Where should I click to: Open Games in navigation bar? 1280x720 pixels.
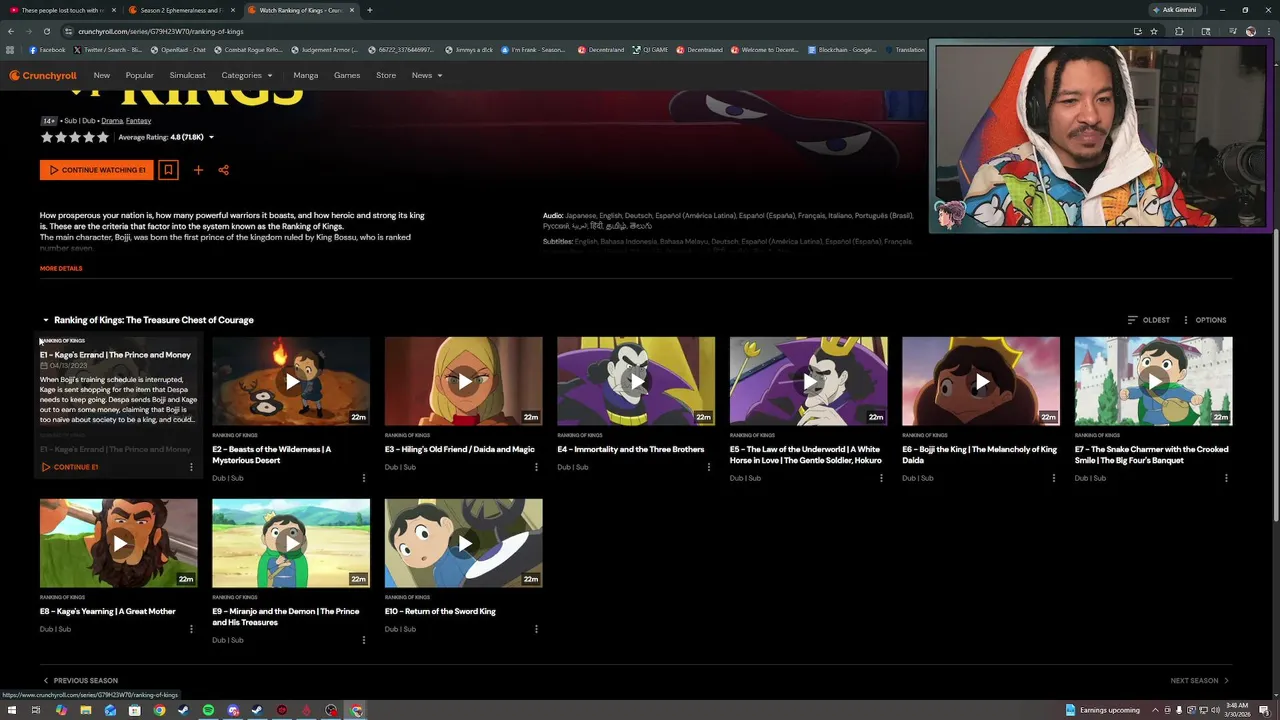point(347,75)
